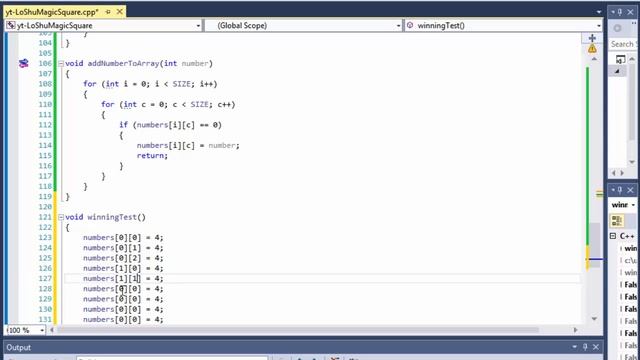Image resolution: width=640 pixels, height=360 pixels.
Task: Click the bookmark icon on line 106
Action: (x=24, y=63)
